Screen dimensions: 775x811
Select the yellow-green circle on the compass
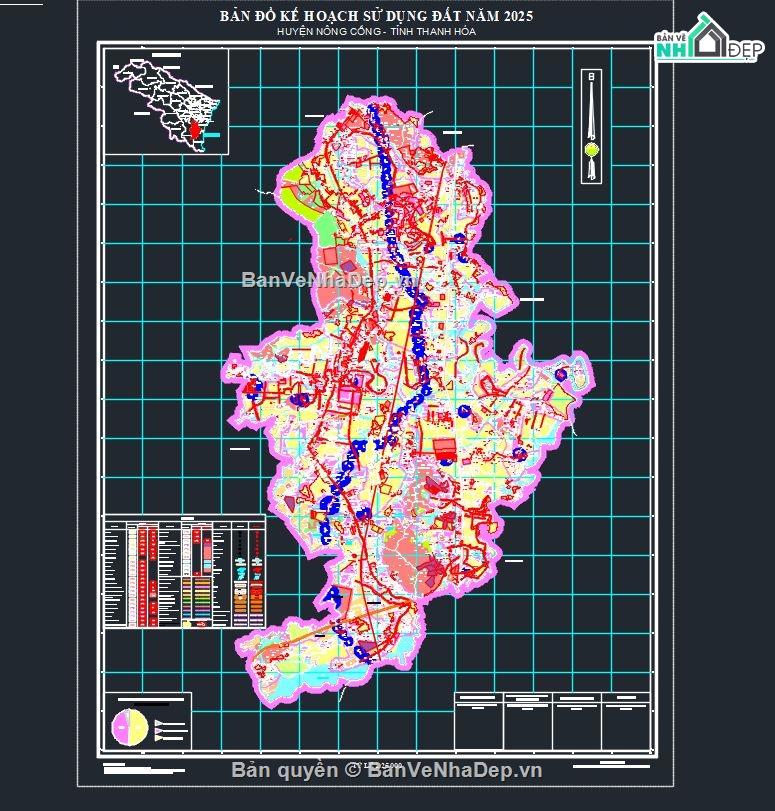(592, 150)
